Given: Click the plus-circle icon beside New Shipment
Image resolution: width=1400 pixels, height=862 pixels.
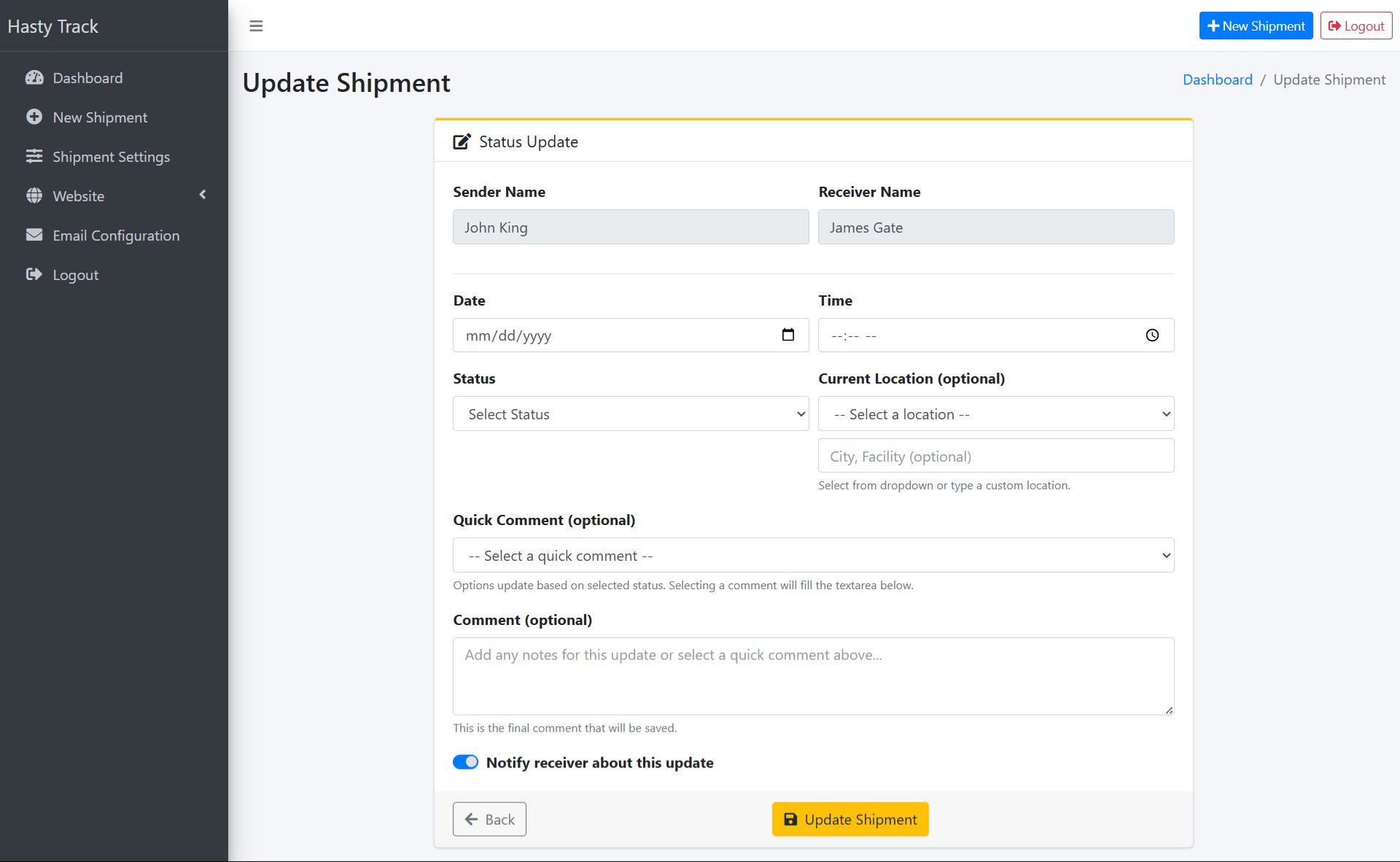Looking at the screenshot, I should pyautogui.click(x=34, y=117).
